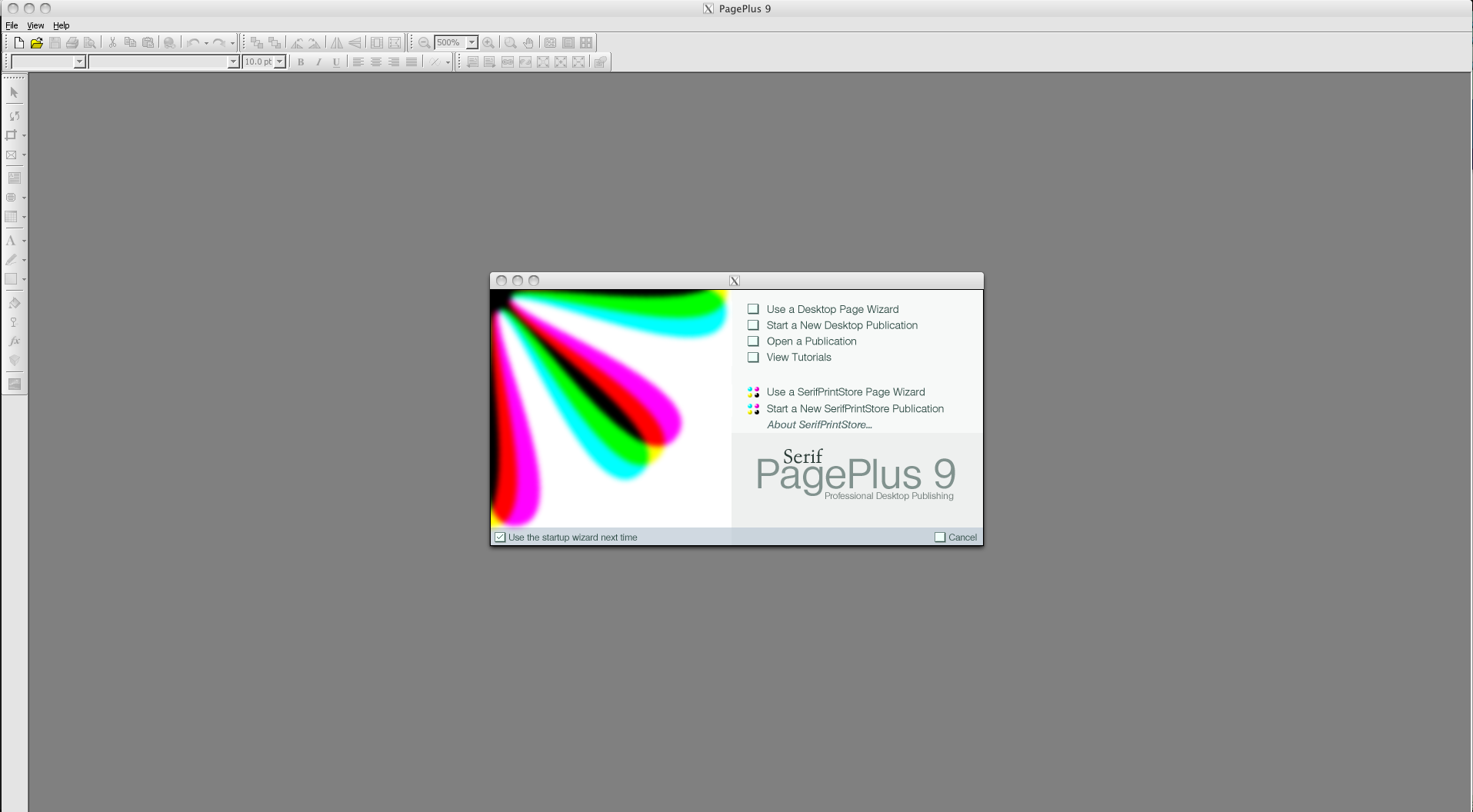
Task: Select the Artistic Text A tool
Action: pyautogui.click(x=12, y=241)
